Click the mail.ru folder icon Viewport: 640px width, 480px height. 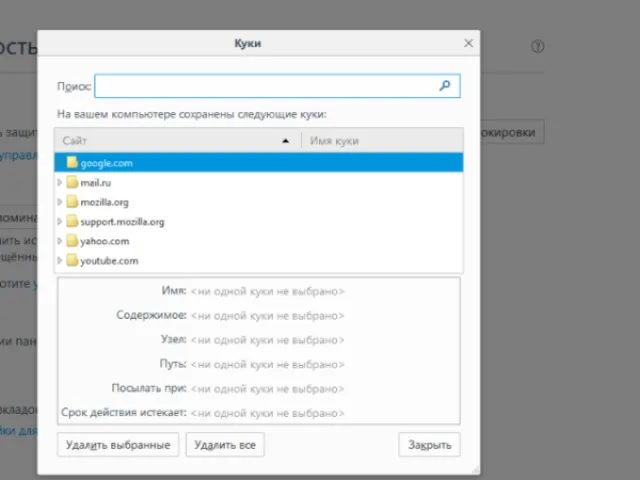(72, 182)
